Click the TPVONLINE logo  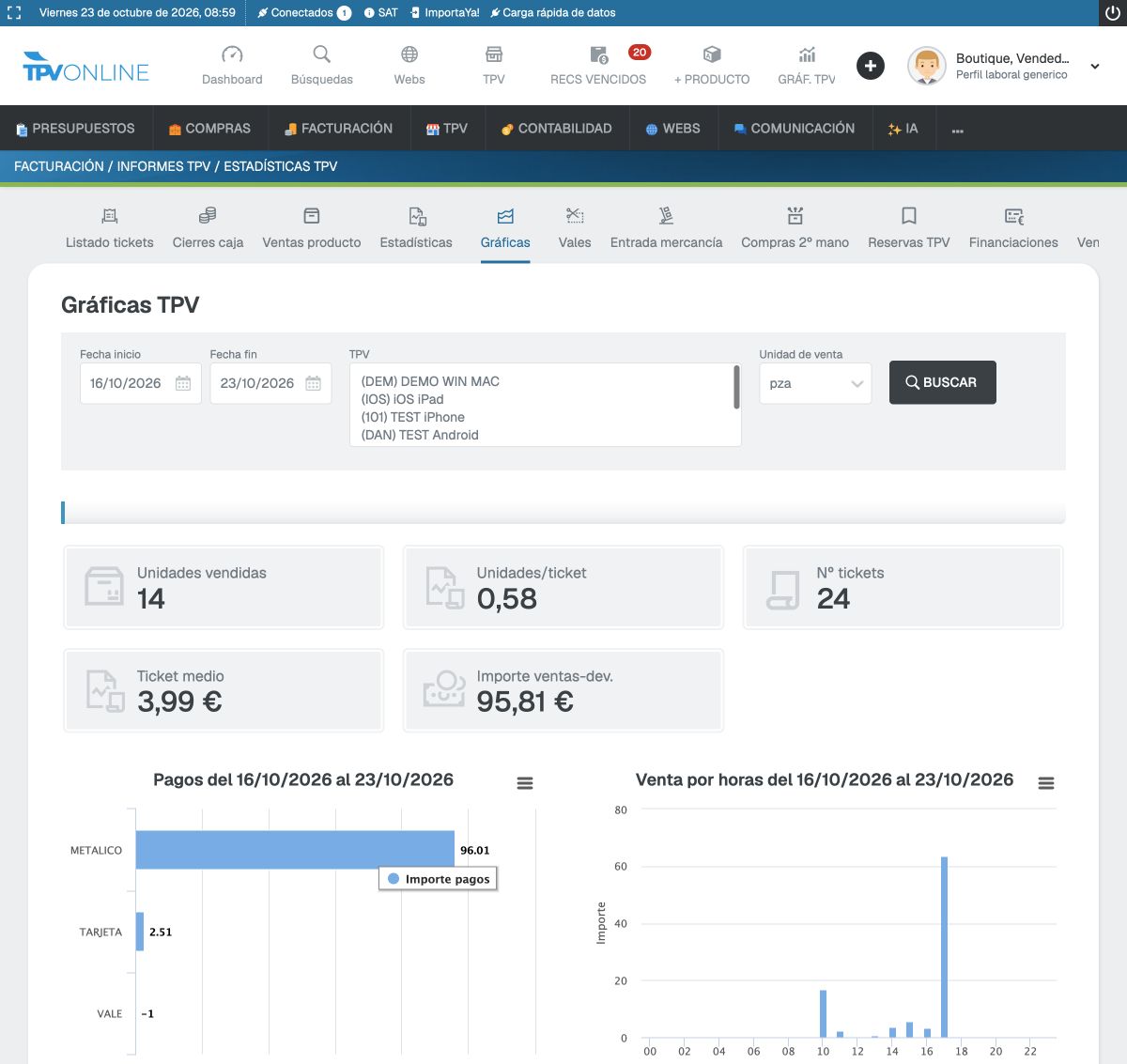(x=86, y=67)
